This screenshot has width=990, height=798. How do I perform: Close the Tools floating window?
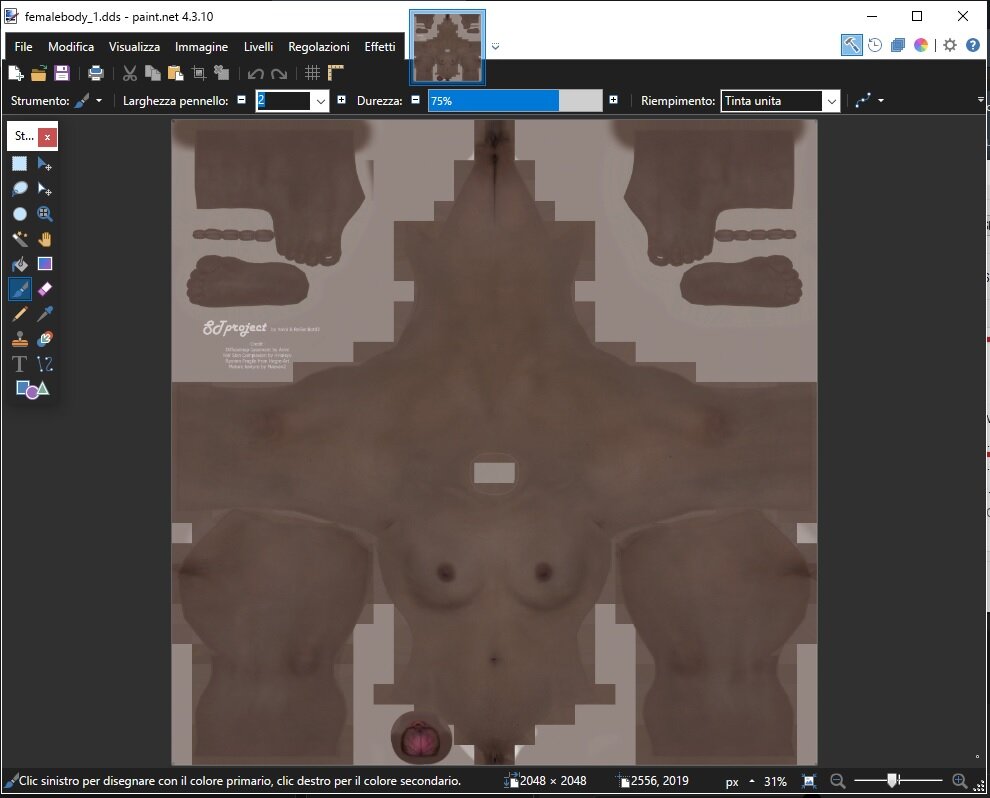pos(47,137)
